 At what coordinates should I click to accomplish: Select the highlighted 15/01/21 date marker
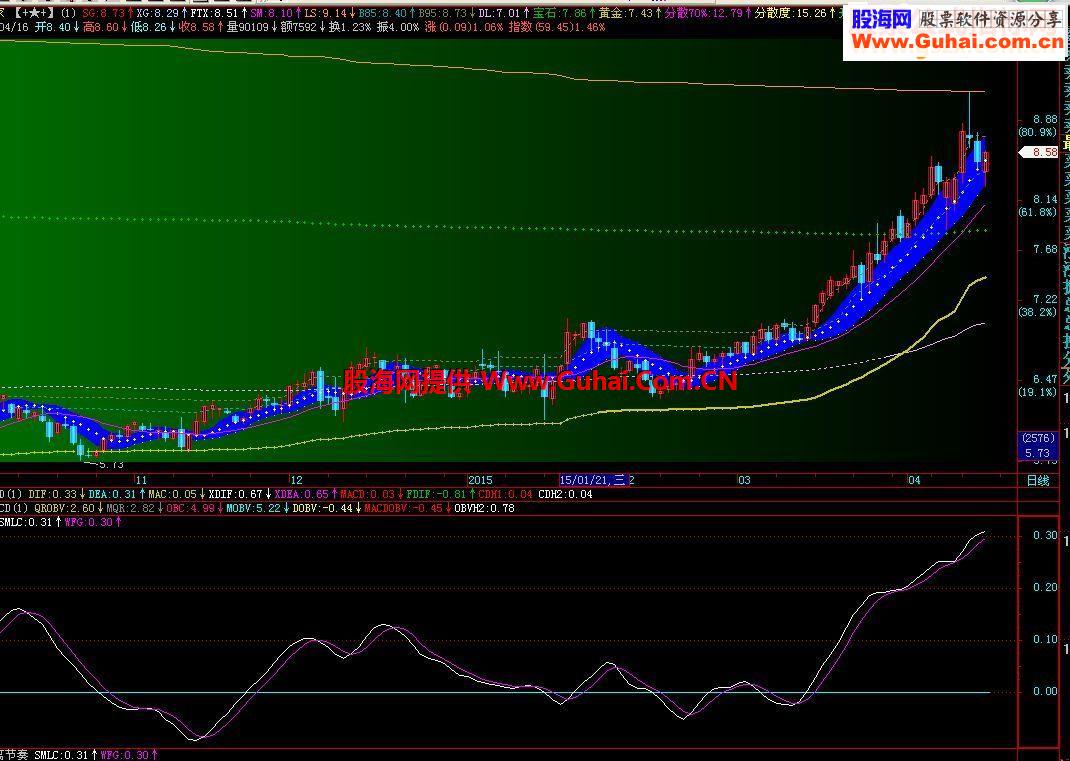[x=592, y=480]
